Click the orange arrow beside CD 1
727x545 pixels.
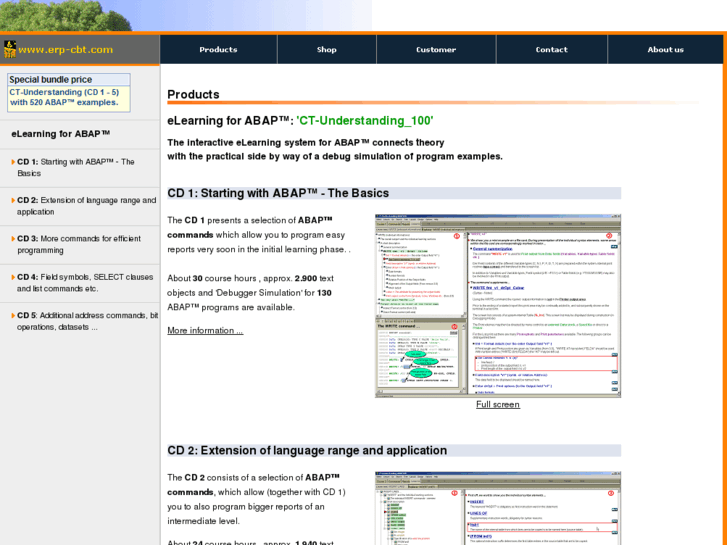tap(13, 162)
